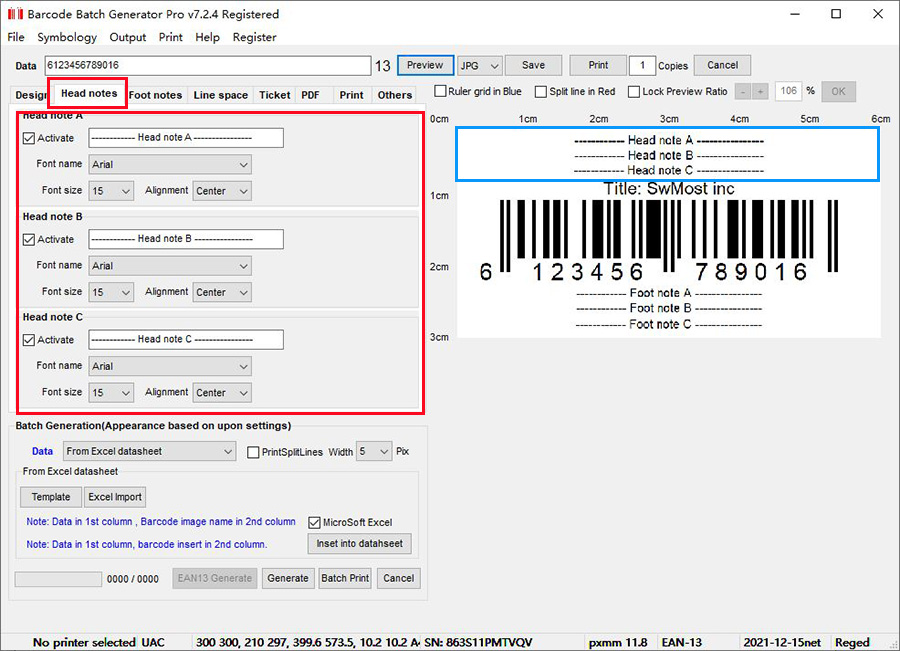Click the batch progress bar
The height and width of the screenshot is (651, 900).
58,579
